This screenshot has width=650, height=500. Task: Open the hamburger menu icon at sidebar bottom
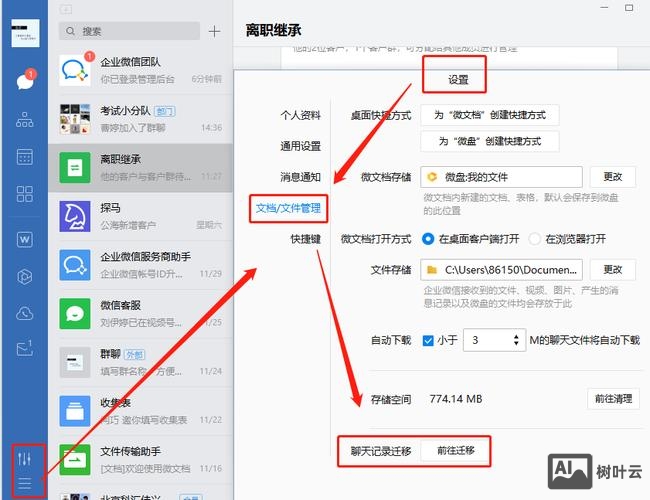click(24, 483)
